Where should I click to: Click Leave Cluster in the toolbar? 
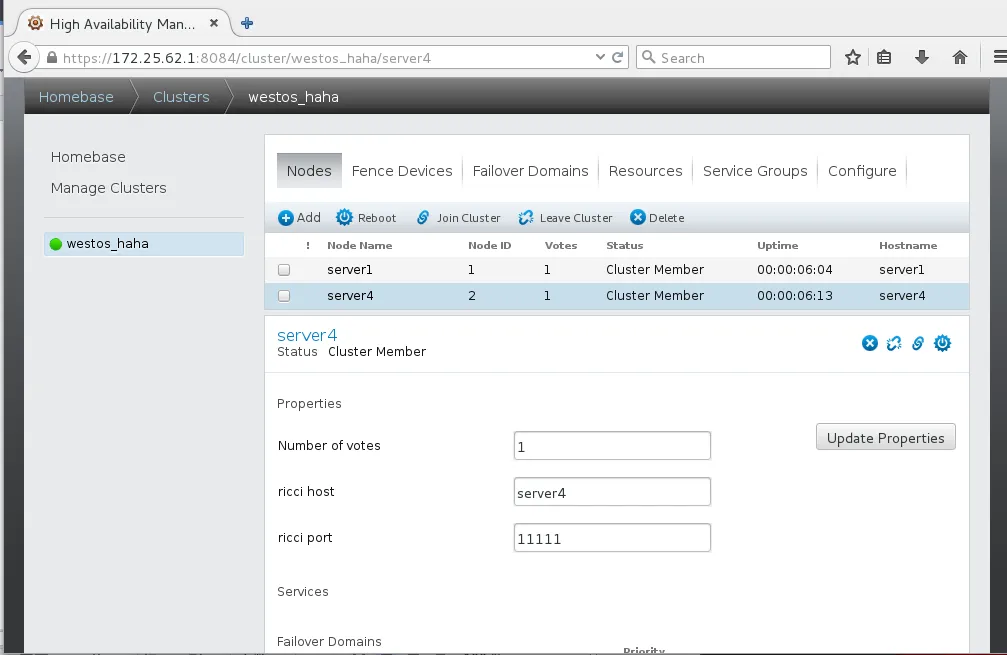pos(565,218)
